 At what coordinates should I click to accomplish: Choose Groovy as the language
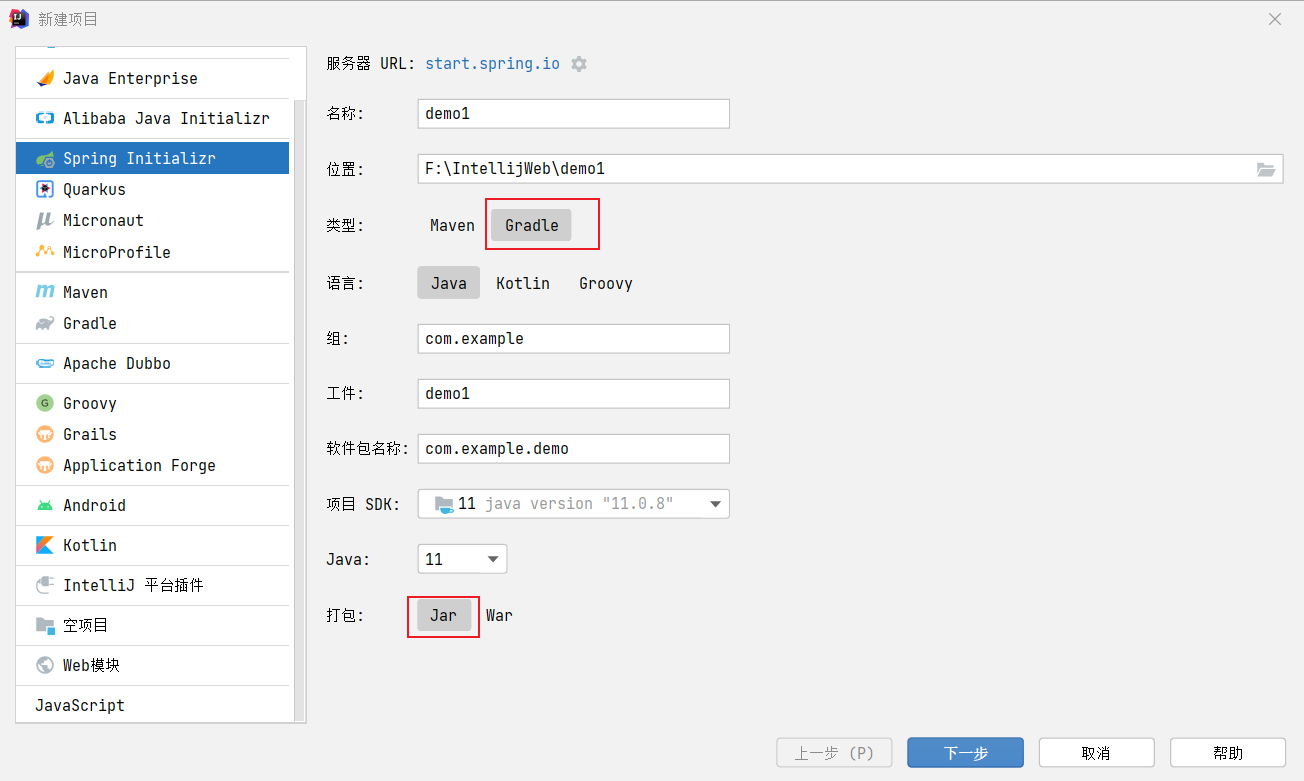(606, 283)
